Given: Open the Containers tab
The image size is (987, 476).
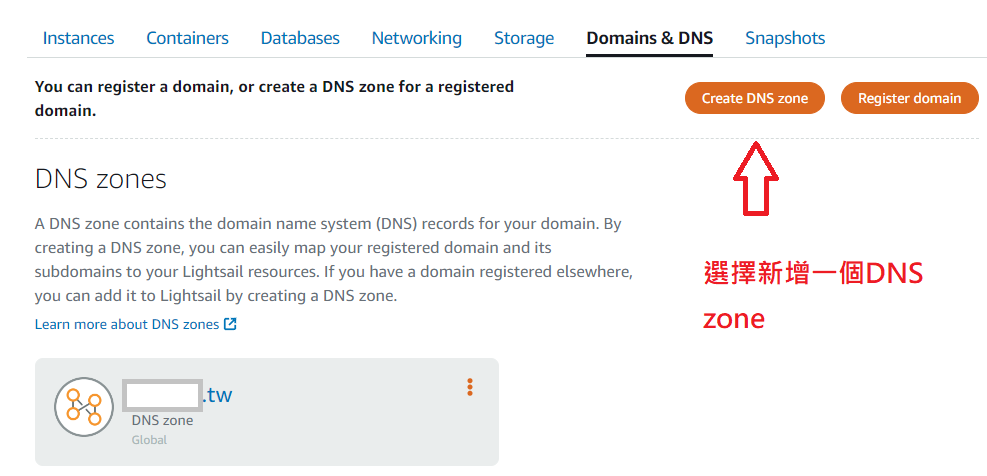Looking at the screenshot, I should [187, 38].
